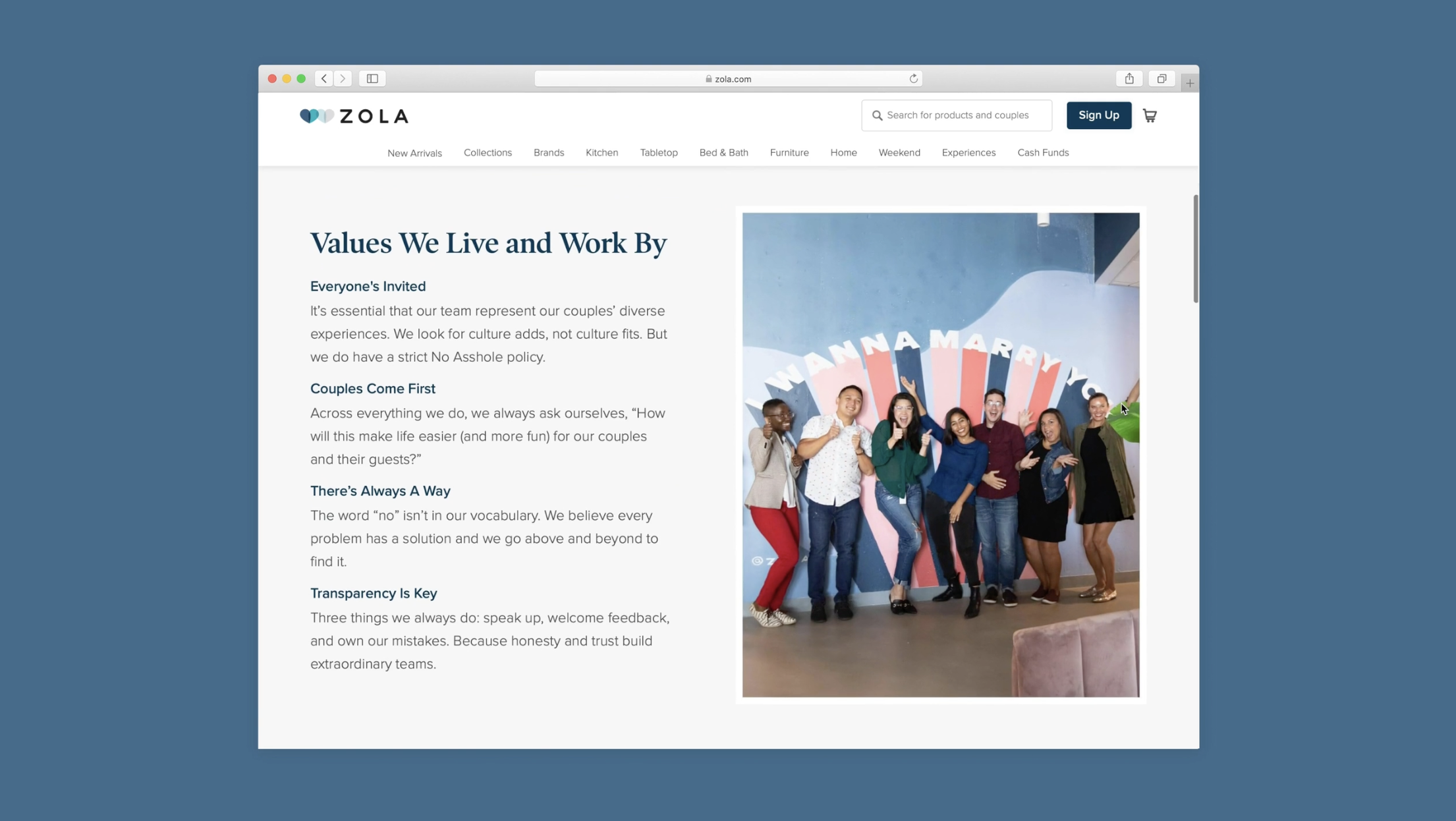Image resolution: width=1456 pixels, height=821 pixels.
Task: Reload the page with refresh icon
Action: click(x=913, y=78)
